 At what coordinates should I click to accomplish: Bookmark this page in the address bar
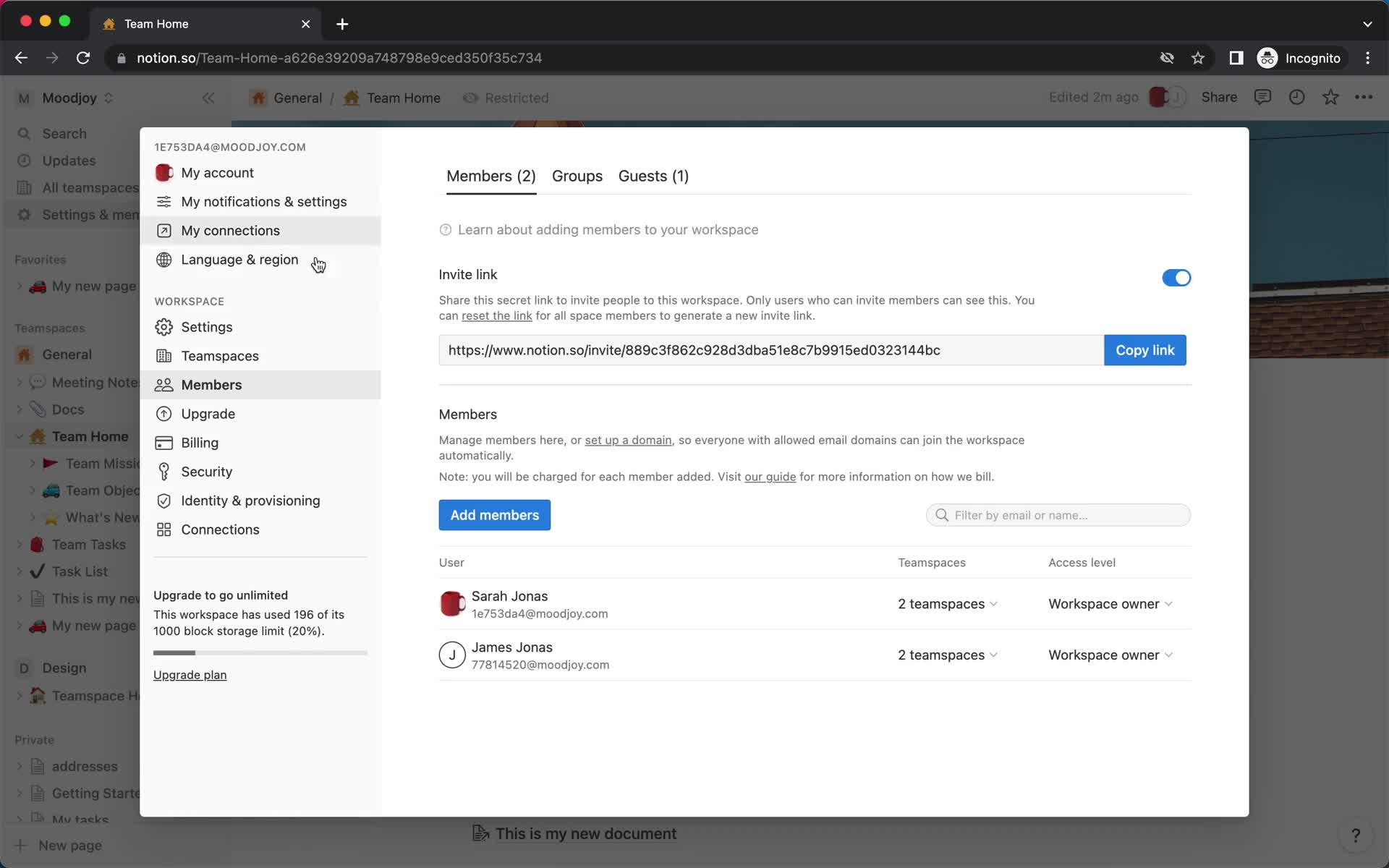(1198, 58)
